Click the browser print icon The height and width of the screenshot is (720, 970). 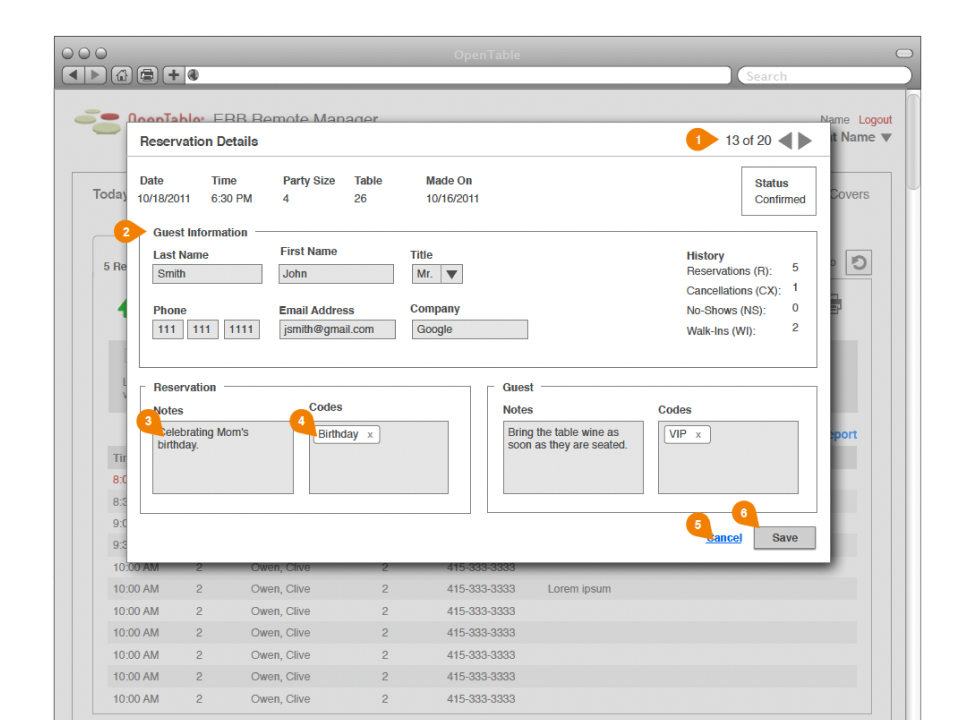[147, 75]
